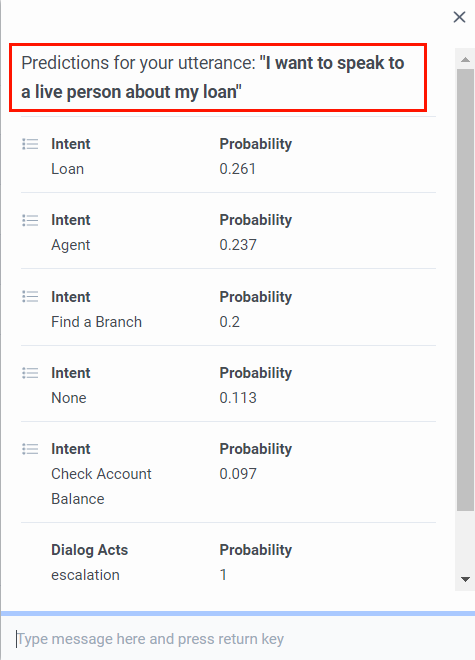This screenshot has width=475, height=660.
Task: Click the 0.261 probability value
Action: (238, 169)
